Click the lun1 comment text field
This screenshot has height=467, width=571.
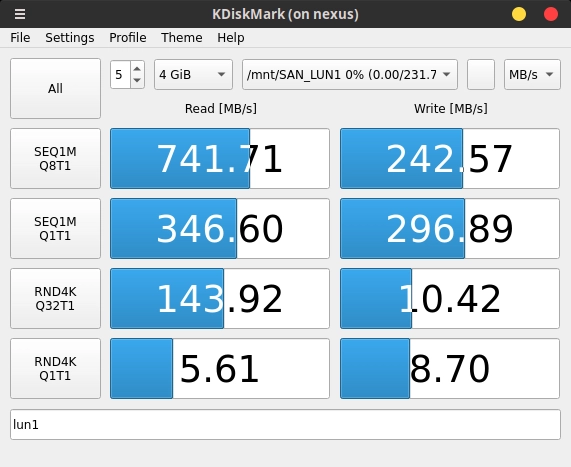click(x=286, y=424)
